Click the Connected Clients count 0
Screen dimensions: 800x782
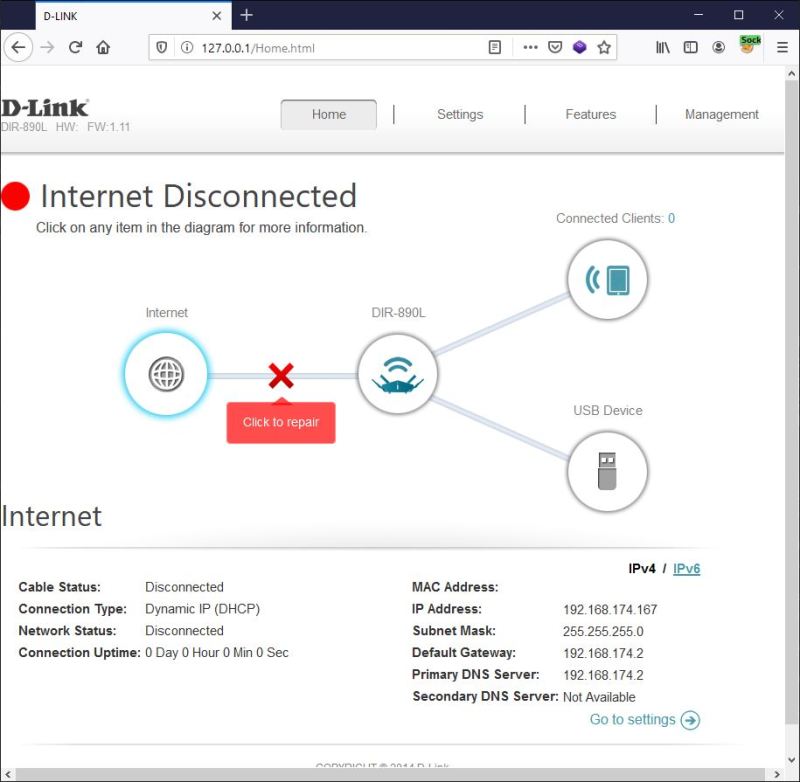(671, 218)
